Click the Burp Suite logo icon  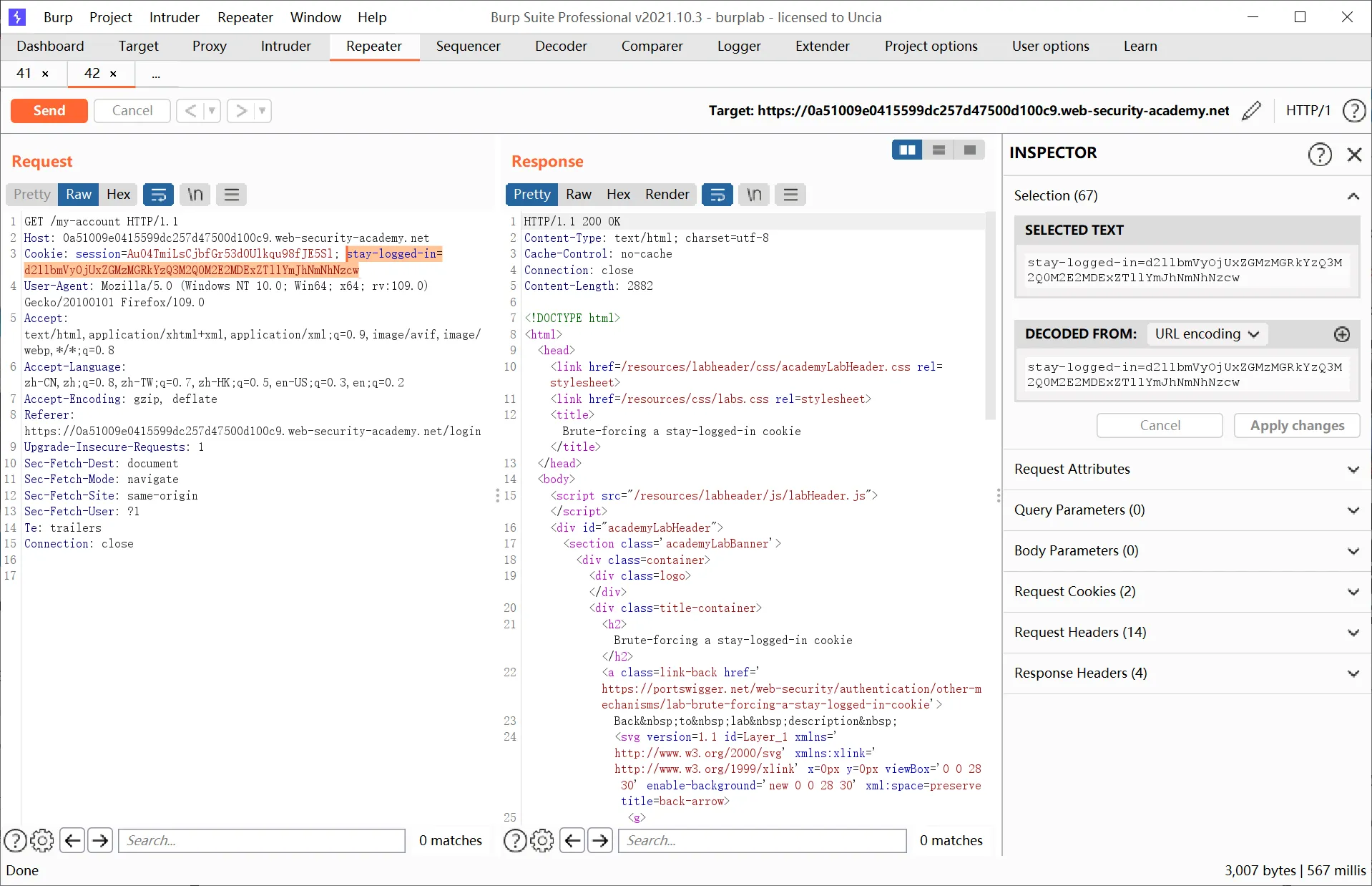(x=16, y=17)
